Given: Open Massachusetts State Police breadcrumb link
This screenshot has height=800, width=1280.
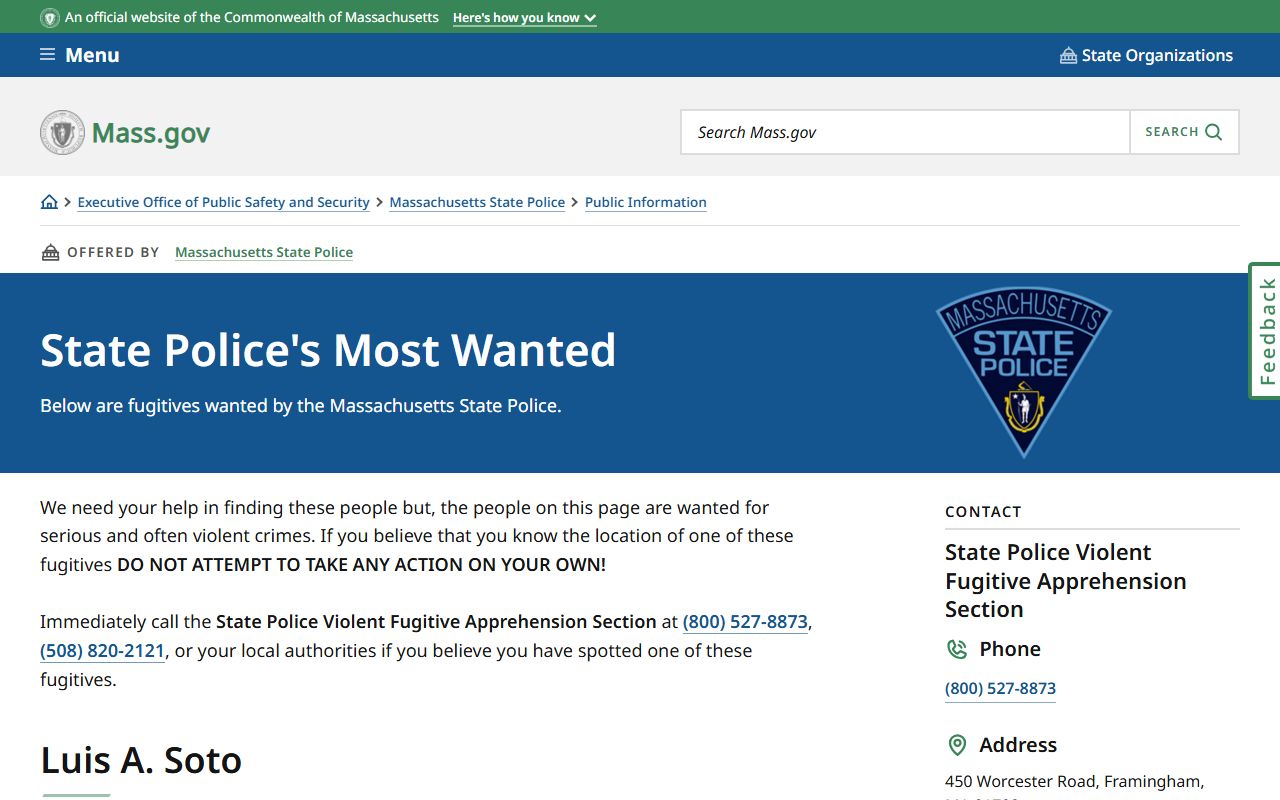Looking at the screenshot, I should click(477, 202).
